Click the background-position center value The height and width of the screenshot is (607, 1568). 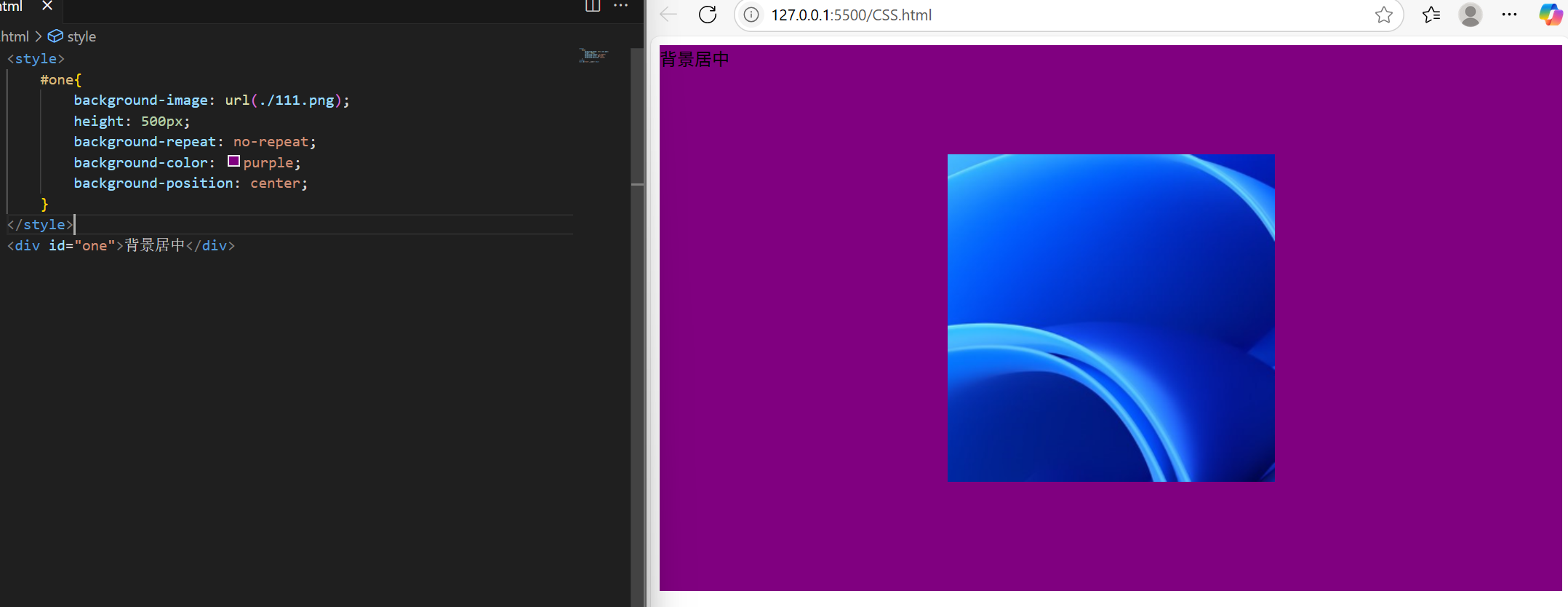275,183
